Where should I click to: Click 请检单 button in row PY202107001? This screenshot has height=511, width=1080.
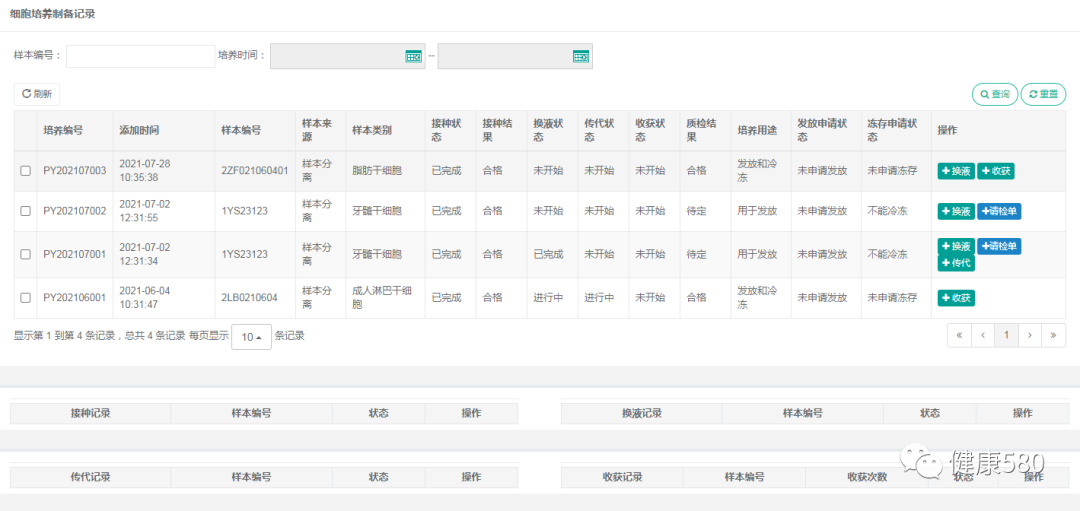point(999,246)
